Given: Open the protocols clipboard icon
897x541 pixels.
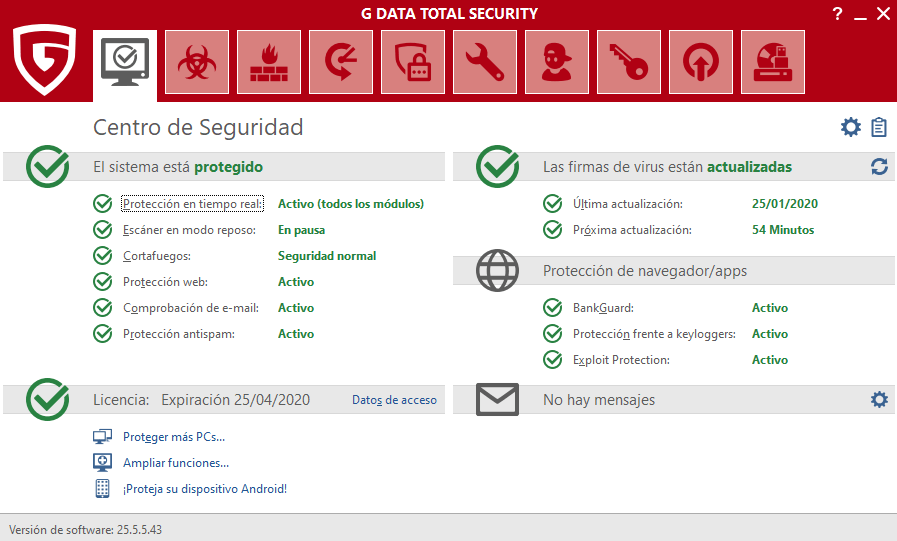Looking at the screenshot, I should click(879, 127).
